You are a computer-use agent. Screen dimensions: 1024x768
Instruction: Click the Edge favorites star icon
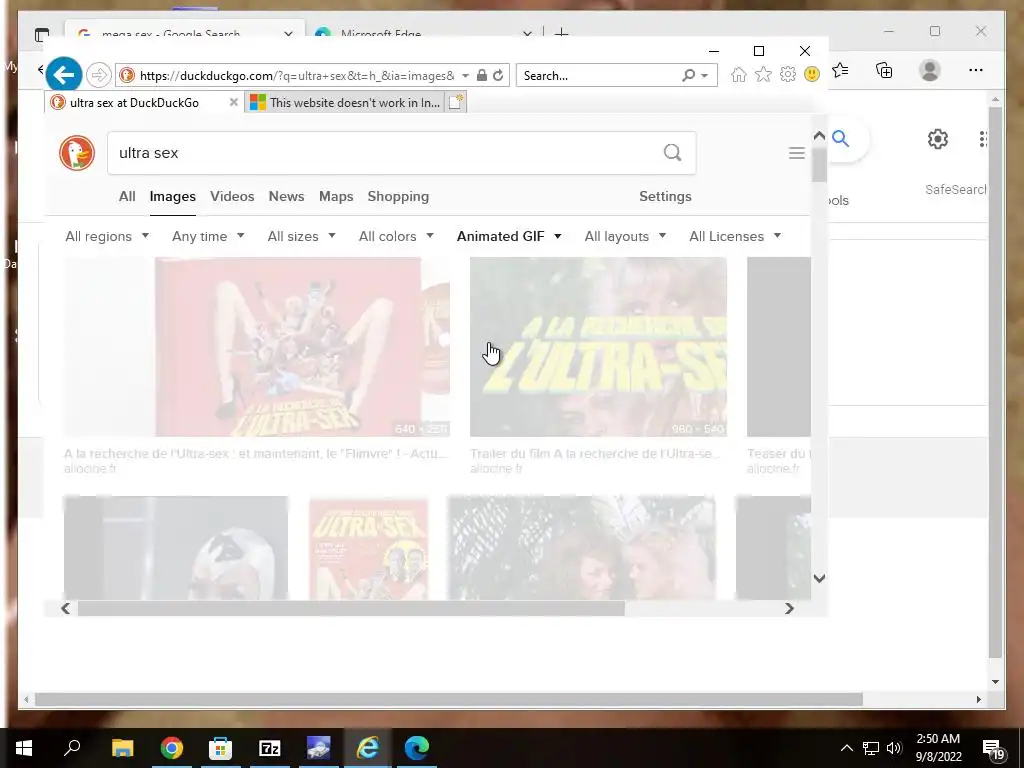tap(841, 70)
